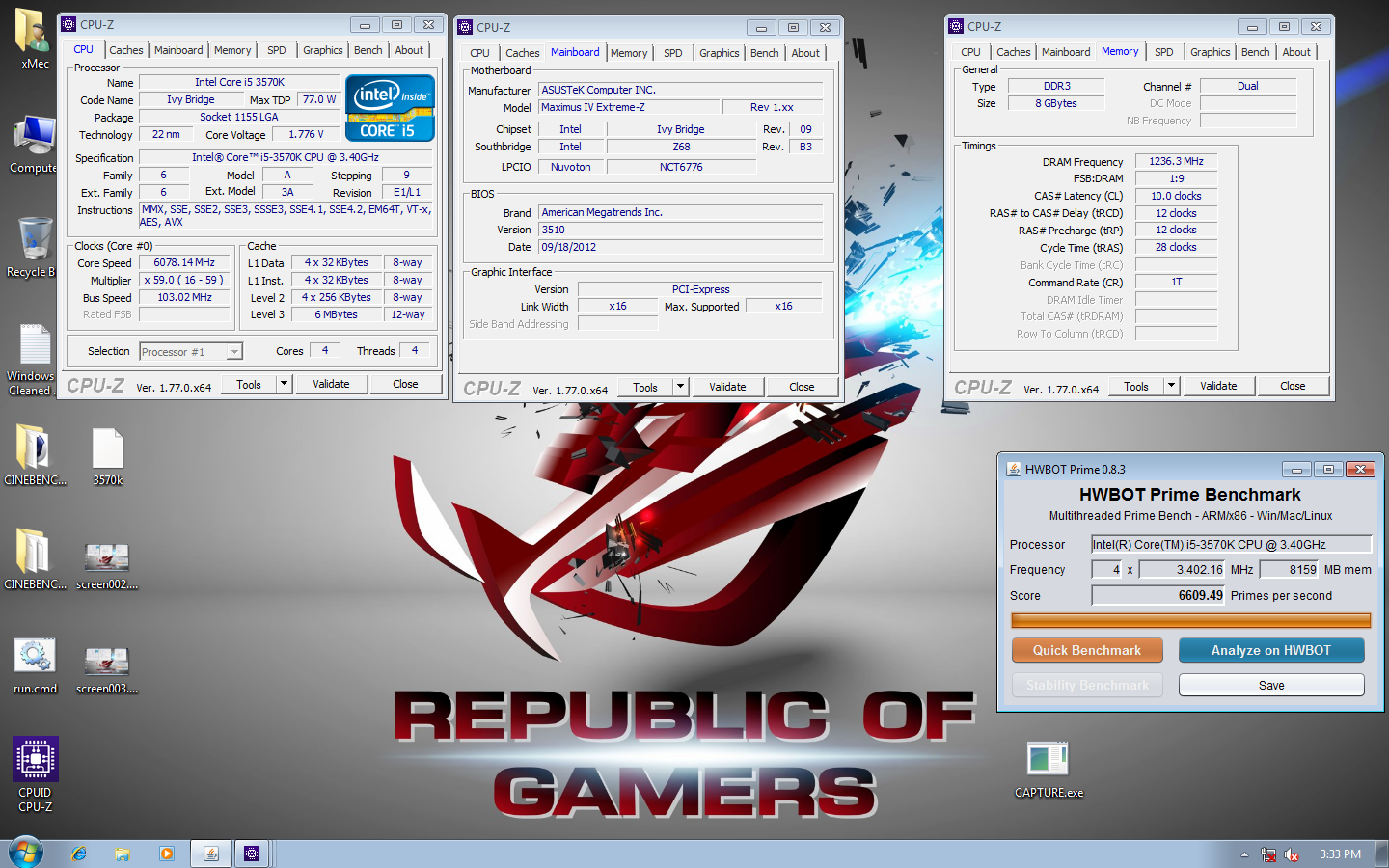Click the orange HWBOT Prime progress bar
Image resolution: width=1389 pixels, height=868 pixels.
pyautogui.click(x=1191, y=620)
